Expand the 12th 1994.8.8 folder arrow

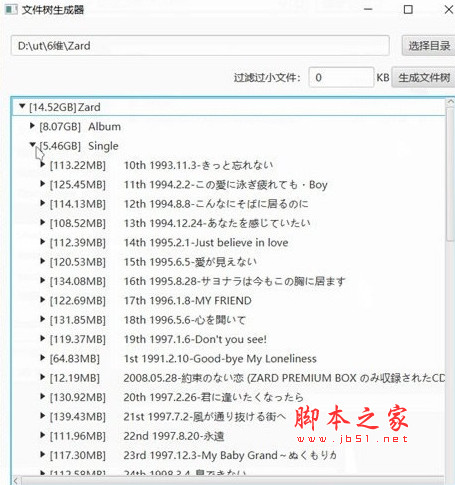pyautogui.click(x=42, y=203)
